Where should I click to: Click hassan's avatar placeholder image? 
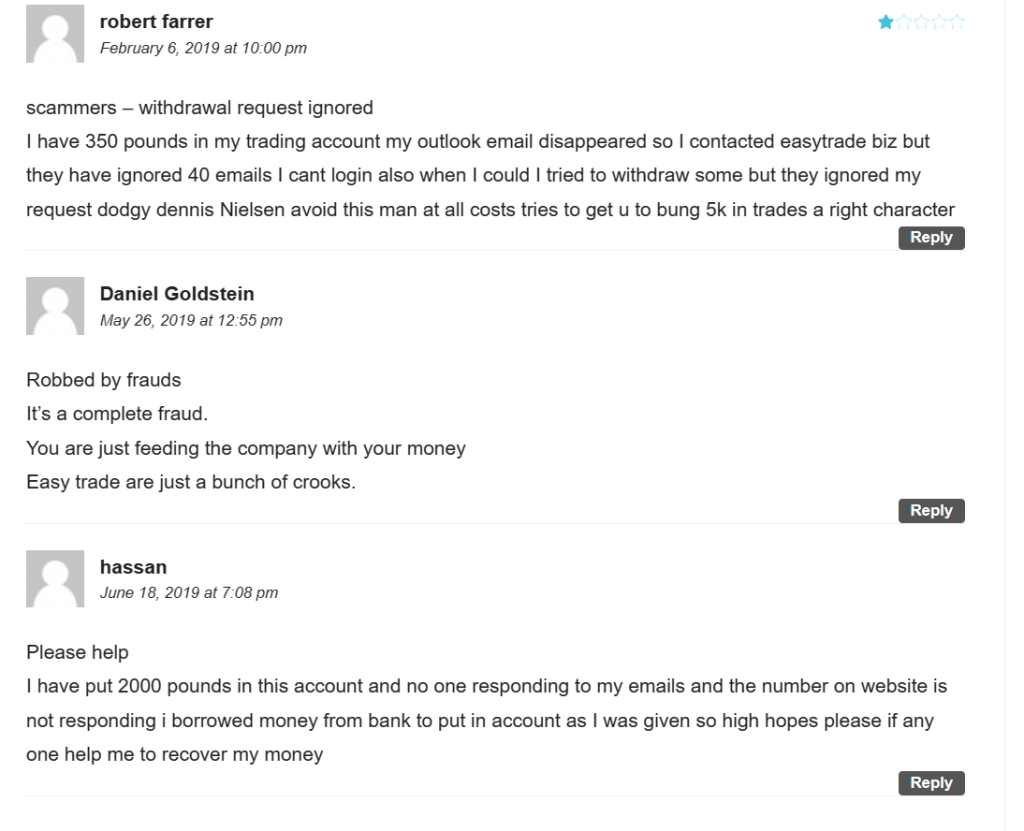click(x=55, y=578)
